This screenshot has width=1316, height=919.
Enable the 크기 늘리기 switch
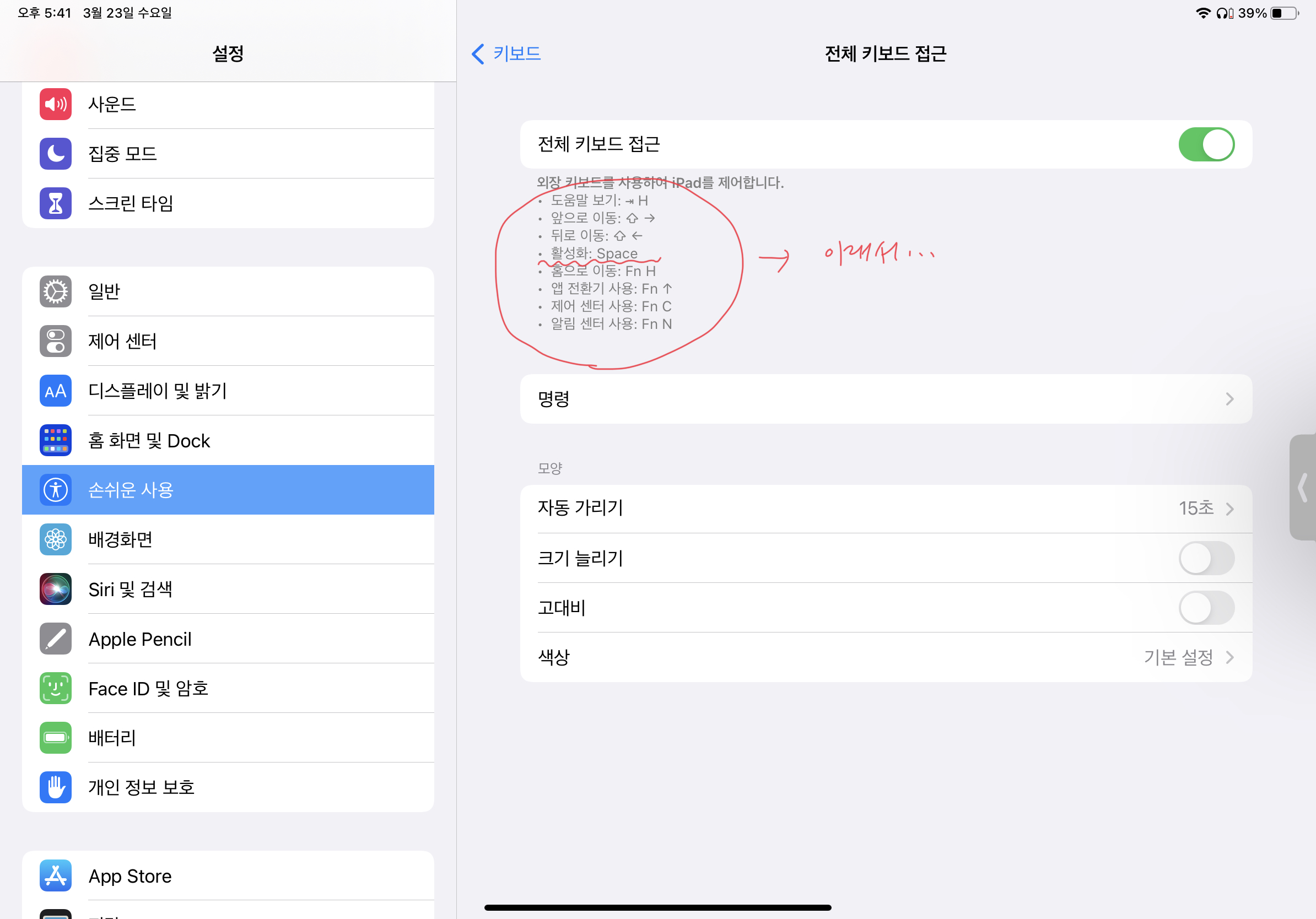tap(1206, 558)
